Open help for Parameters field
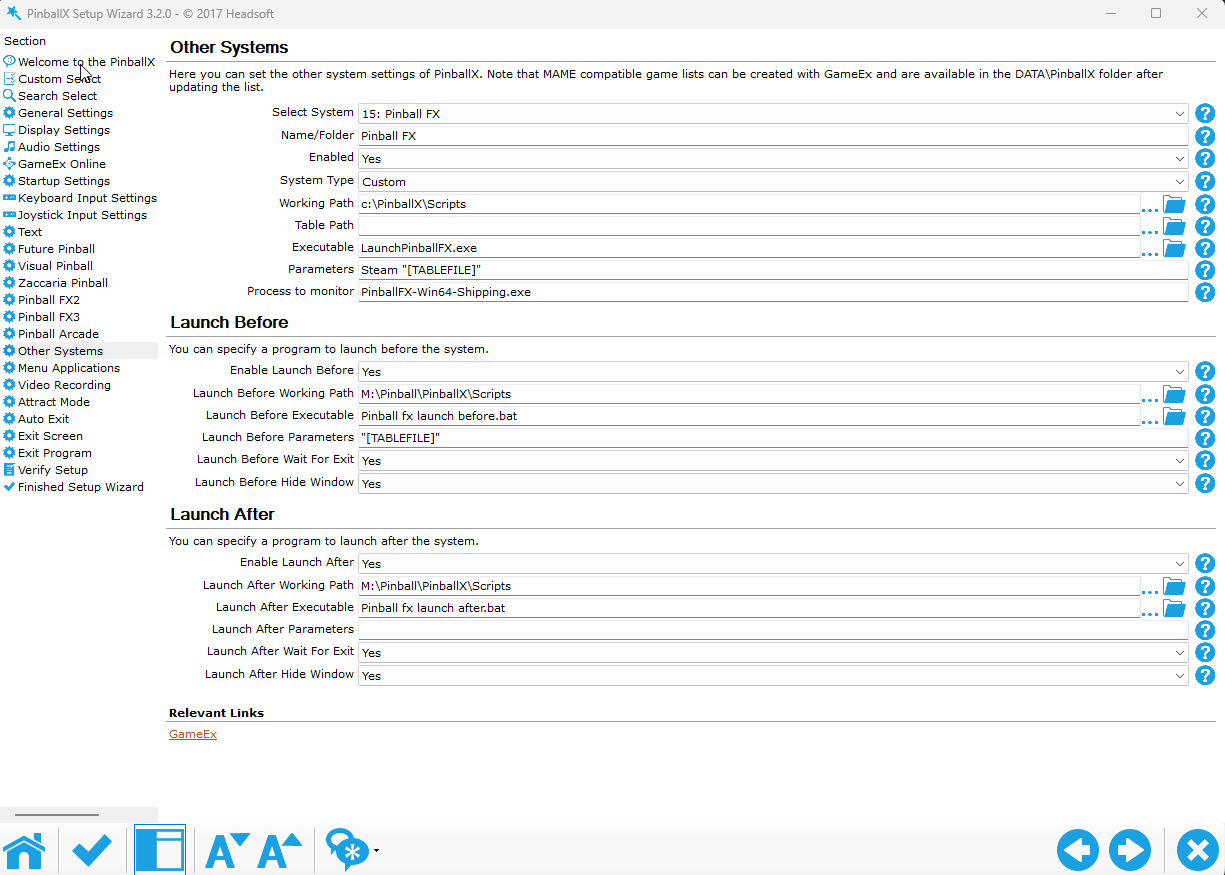Viewport: 1225px width, 875px height. pos(1205,270)
